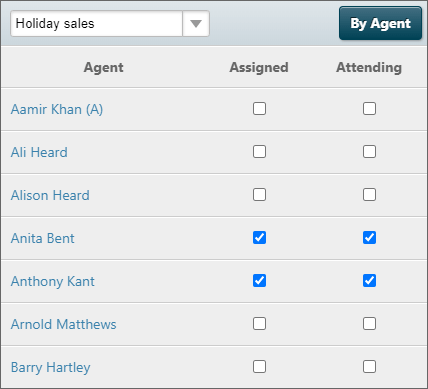Screen dimensions: 428x389
Task: Uncheck Attending for Anthony Kant
Action: click(369, 281)
